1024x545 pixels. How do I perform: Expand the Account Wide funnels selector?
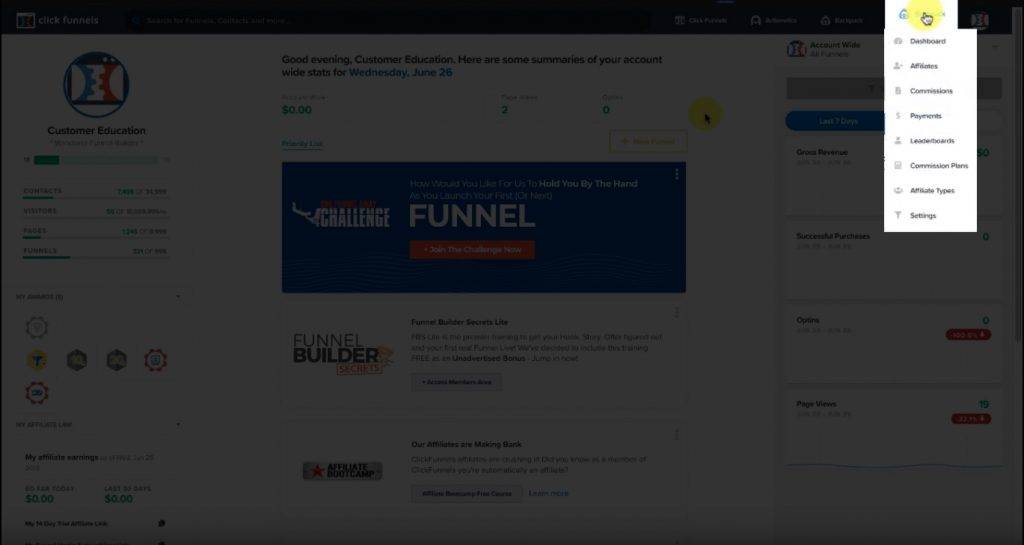(995, 47)
